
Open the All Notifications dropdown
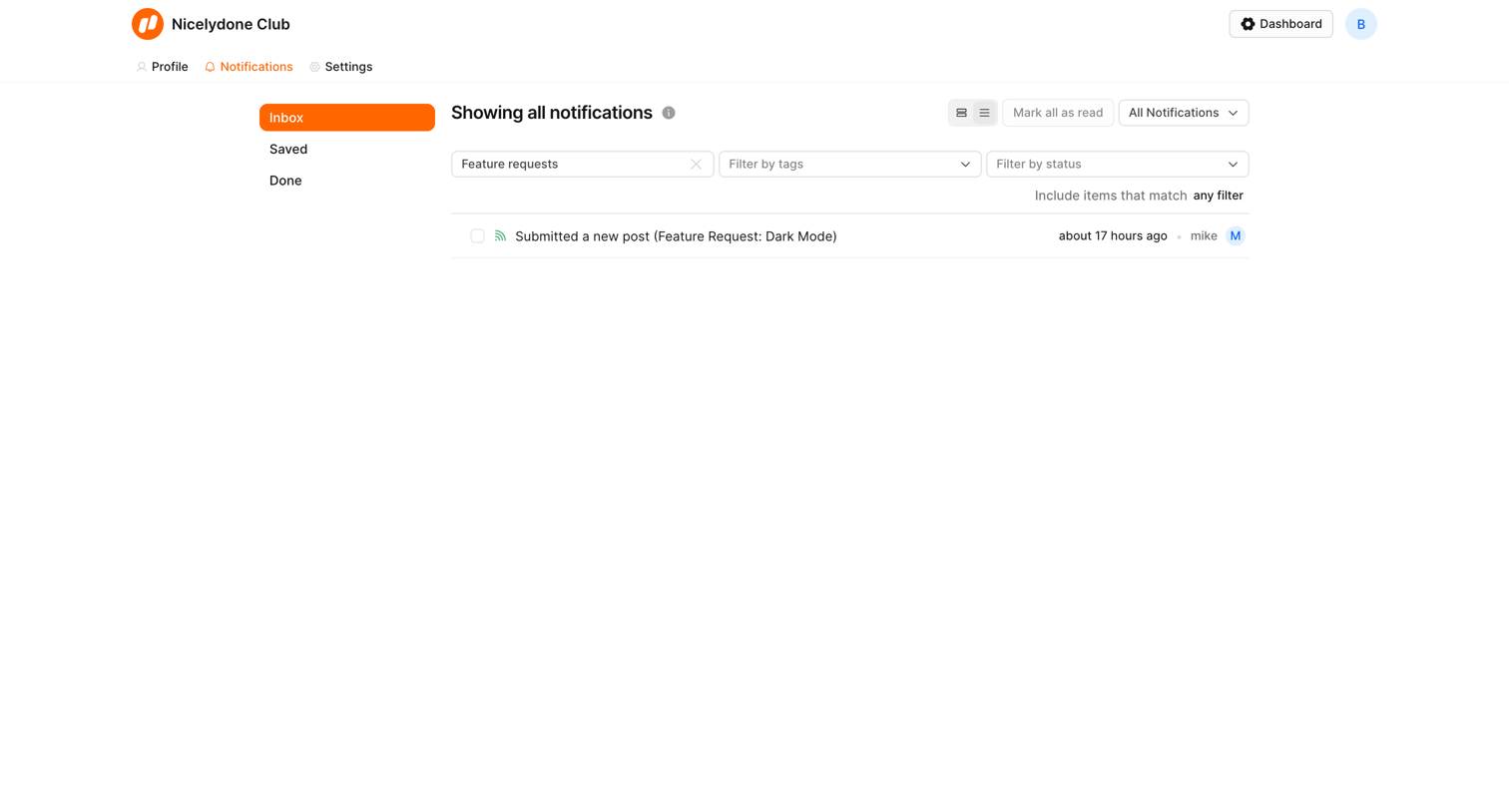pos(1184,113)
